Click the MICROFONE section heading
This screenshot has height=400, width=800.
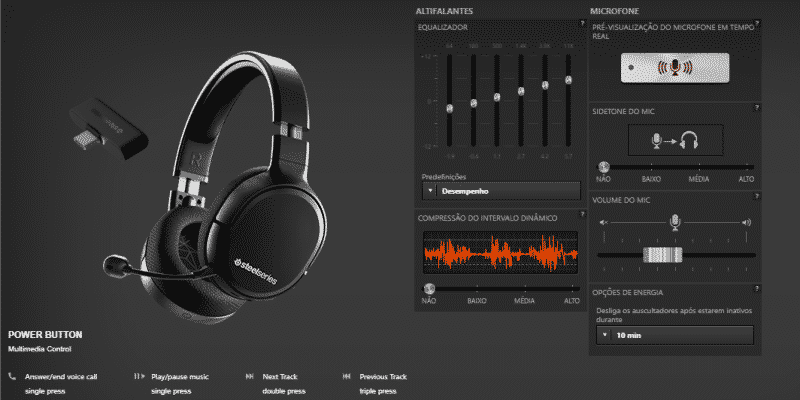click(615, 11)
